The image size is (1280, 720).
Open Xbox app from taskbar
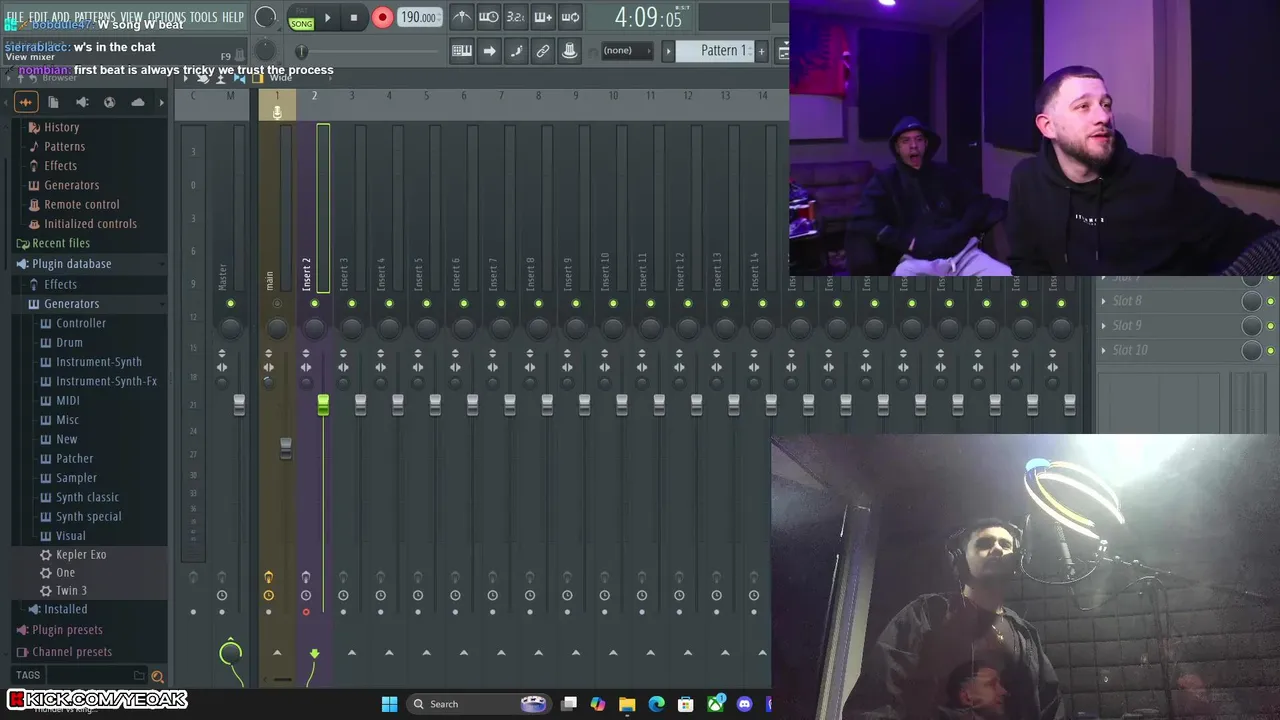pos(716,704)
